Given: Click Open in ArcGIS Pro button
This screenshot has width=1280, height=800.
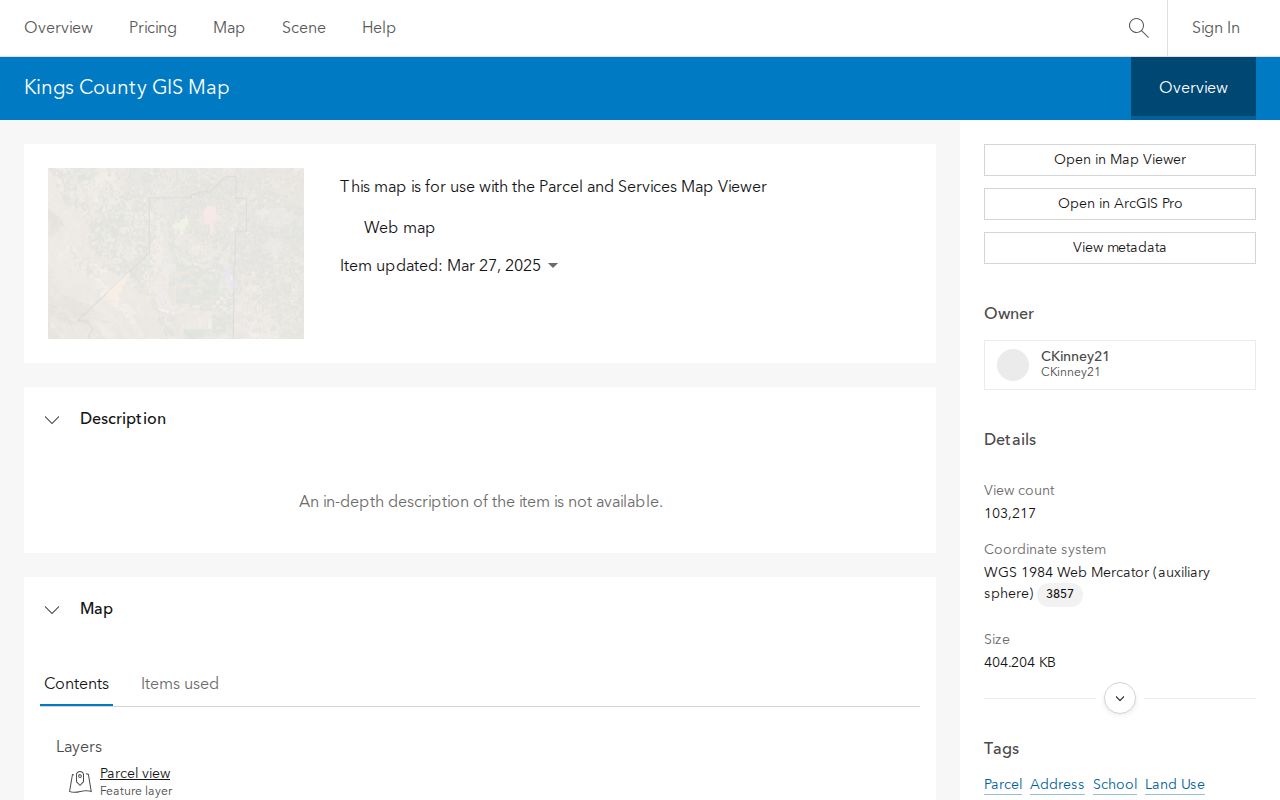Looking at the screenshot, I should (x=1119, y=204).
